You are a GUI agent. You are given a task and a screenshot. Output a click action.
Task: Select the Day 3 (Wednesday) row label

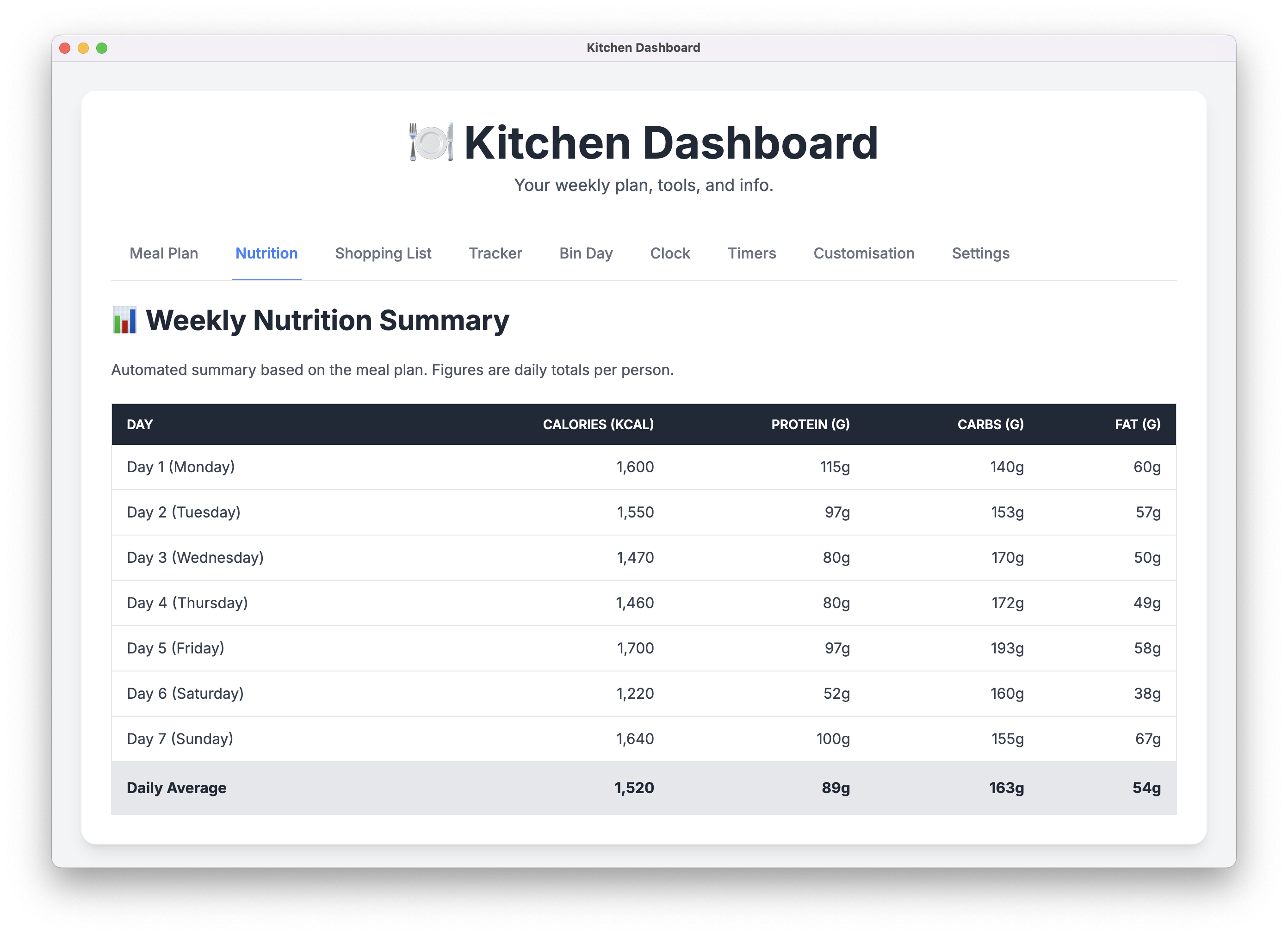tap(195, 558)
